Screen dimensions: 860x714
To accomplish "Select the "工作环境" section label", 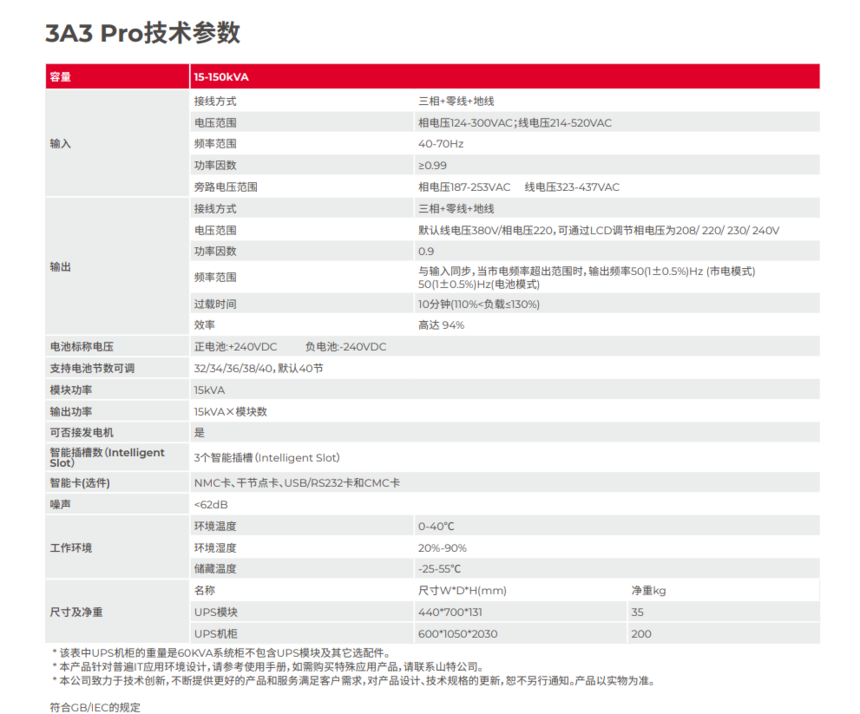I will pos(71,548).
